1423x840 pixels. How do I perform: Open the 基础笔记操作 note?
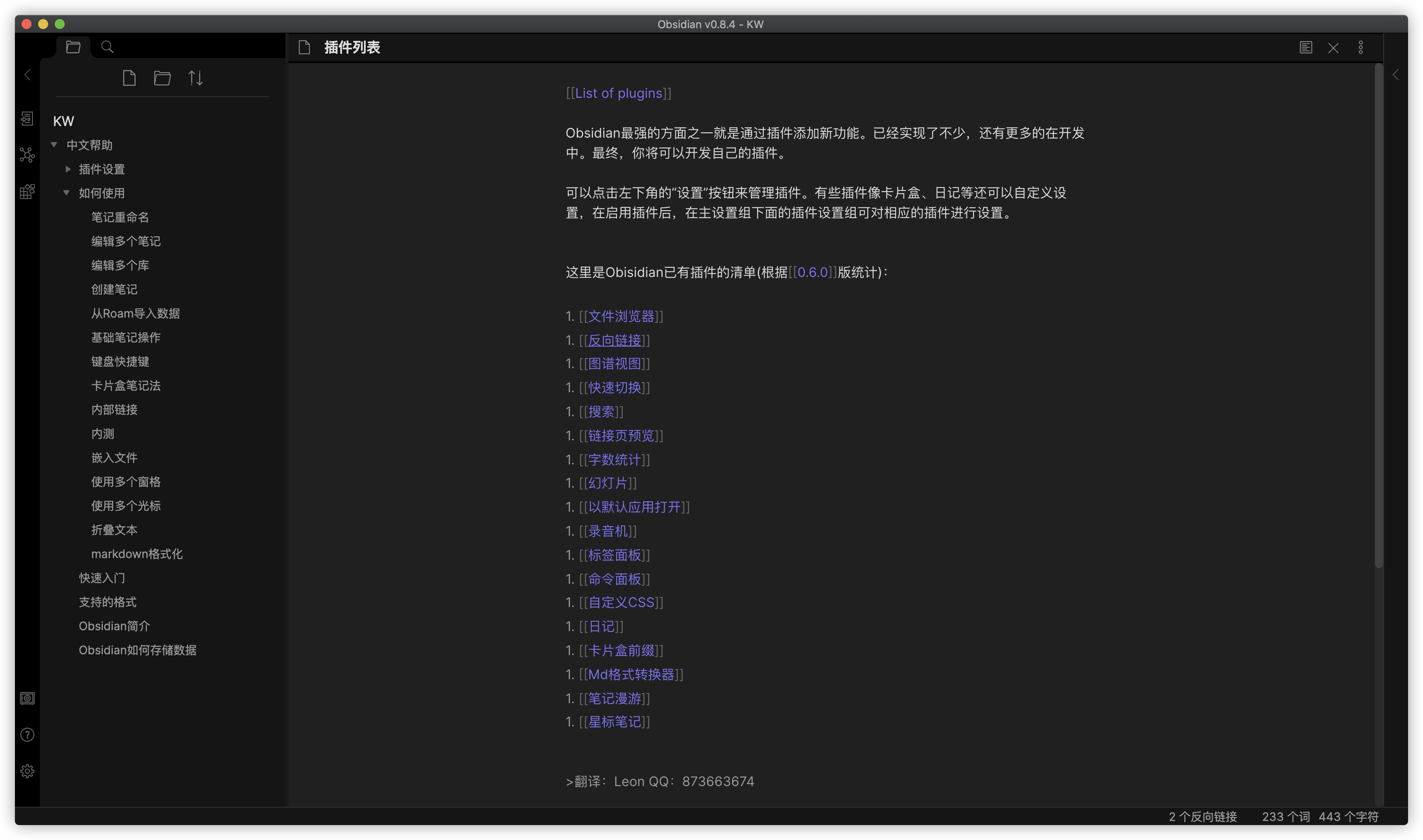126,337
